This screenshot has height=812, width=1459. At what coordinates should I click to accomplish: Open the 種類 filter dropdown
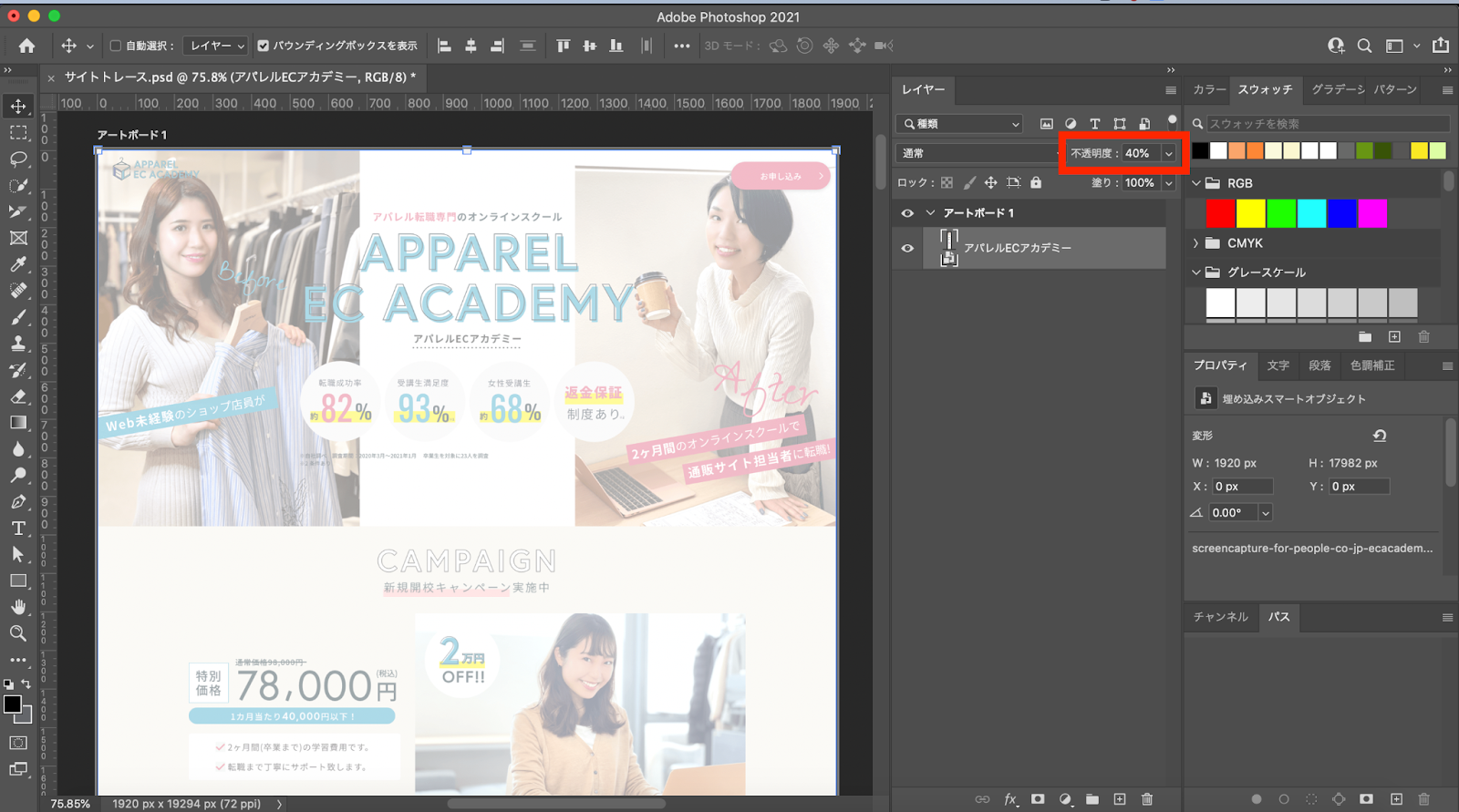coord(960,124)
